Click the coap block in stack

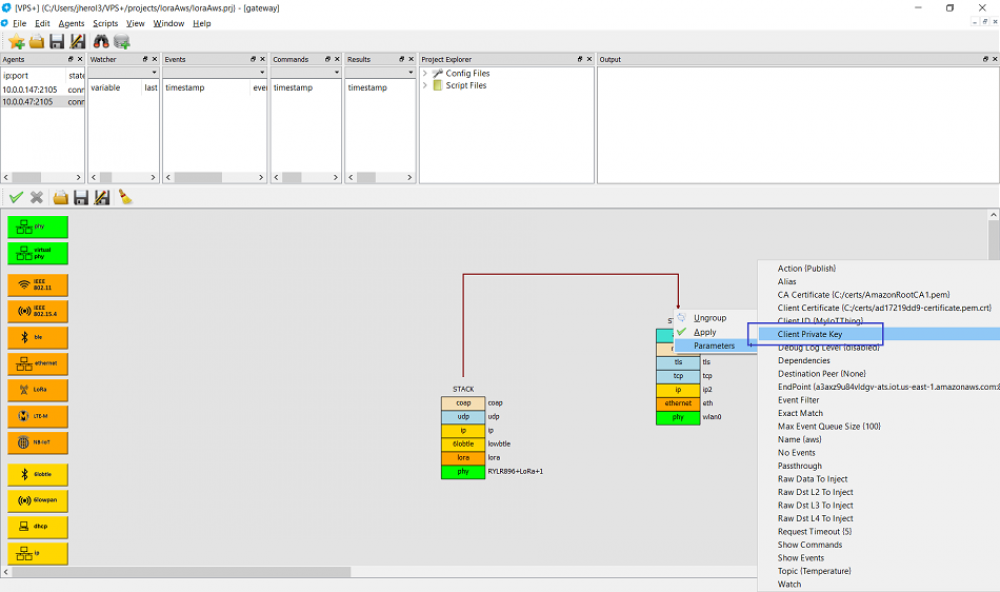tap(463, 403)
